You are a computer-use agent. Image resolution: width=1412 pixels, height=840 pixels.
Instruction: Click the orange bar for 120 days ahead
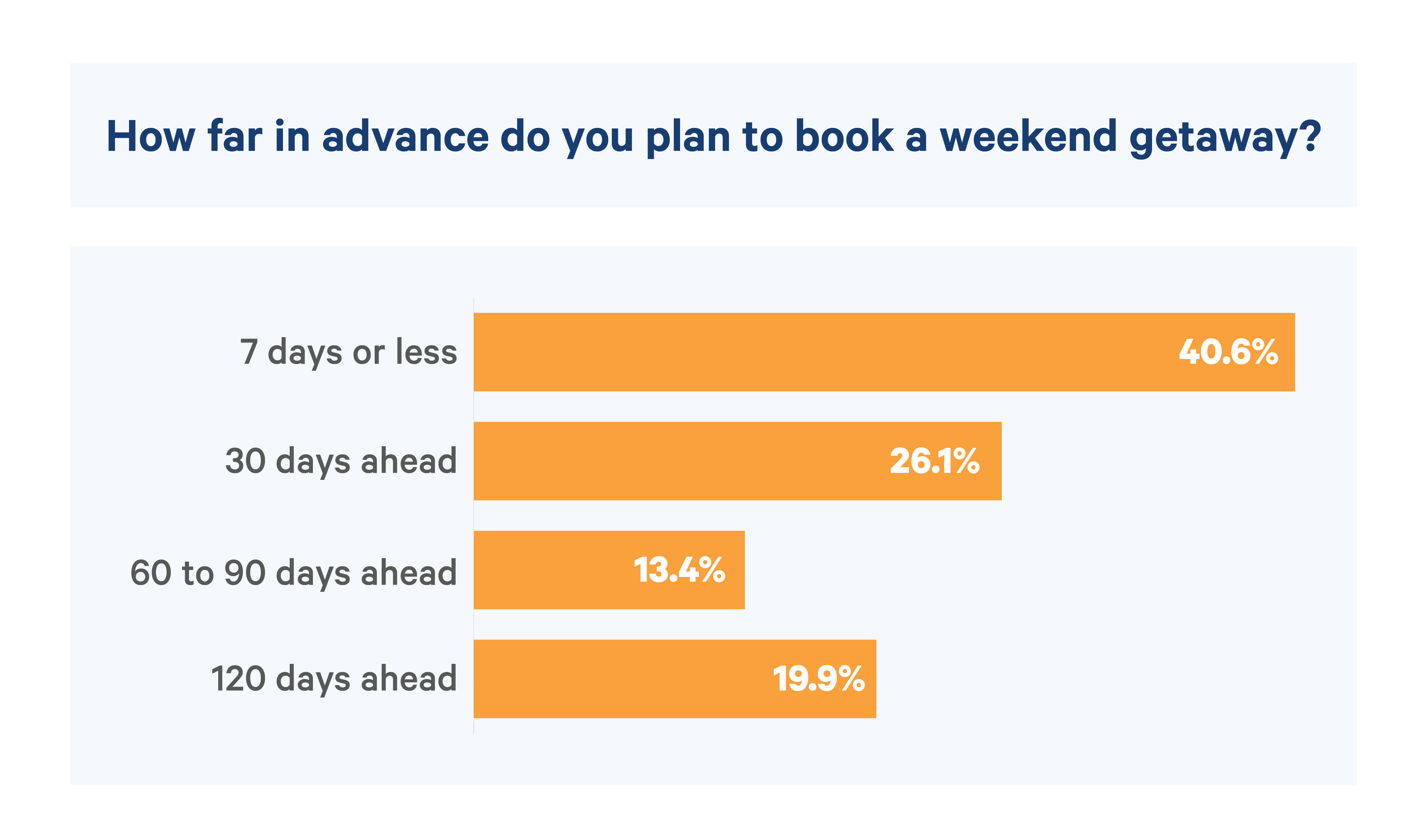pyautogui.click(x=674, y=679)
